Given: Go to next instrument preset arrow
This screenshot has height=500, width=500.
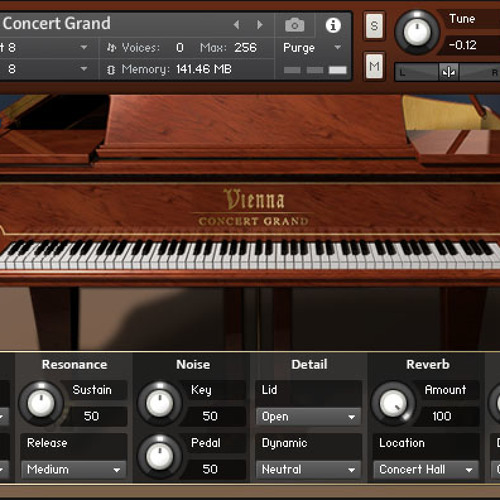Looking at the screenshot, I should tap(259, 24).
